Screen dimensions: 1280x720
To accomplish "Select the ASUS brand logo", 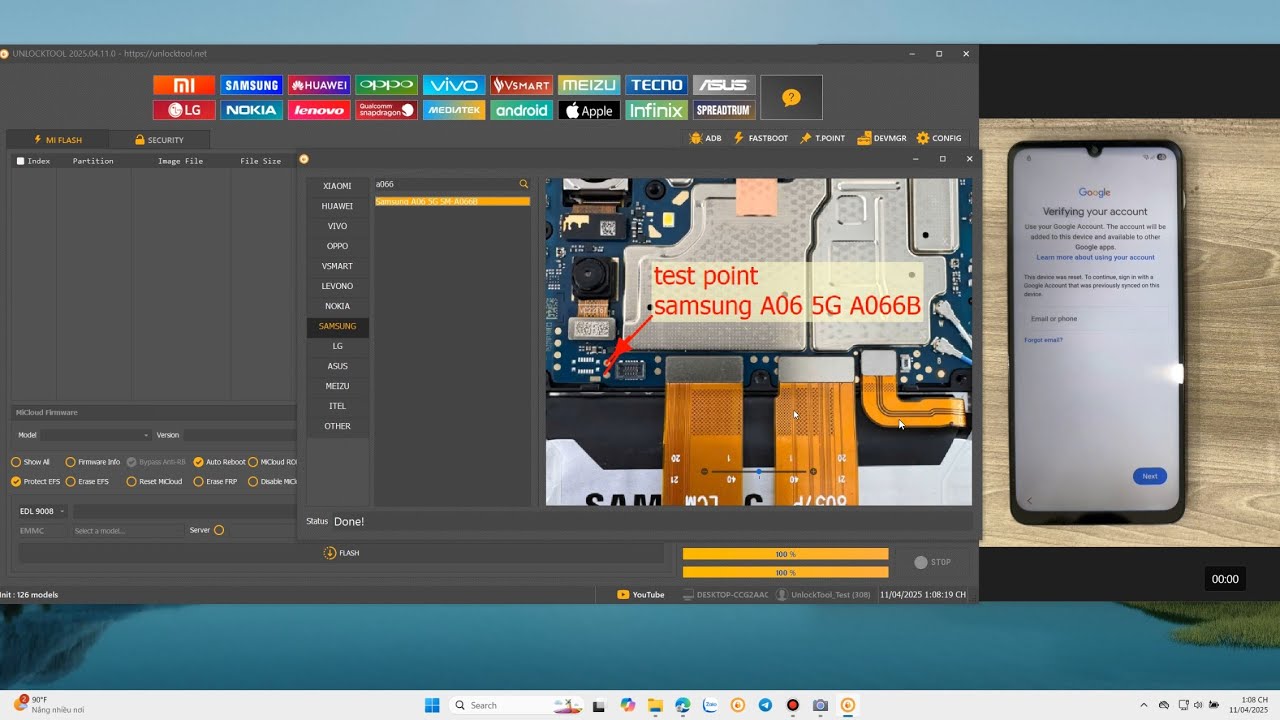I will click(724, 86).
